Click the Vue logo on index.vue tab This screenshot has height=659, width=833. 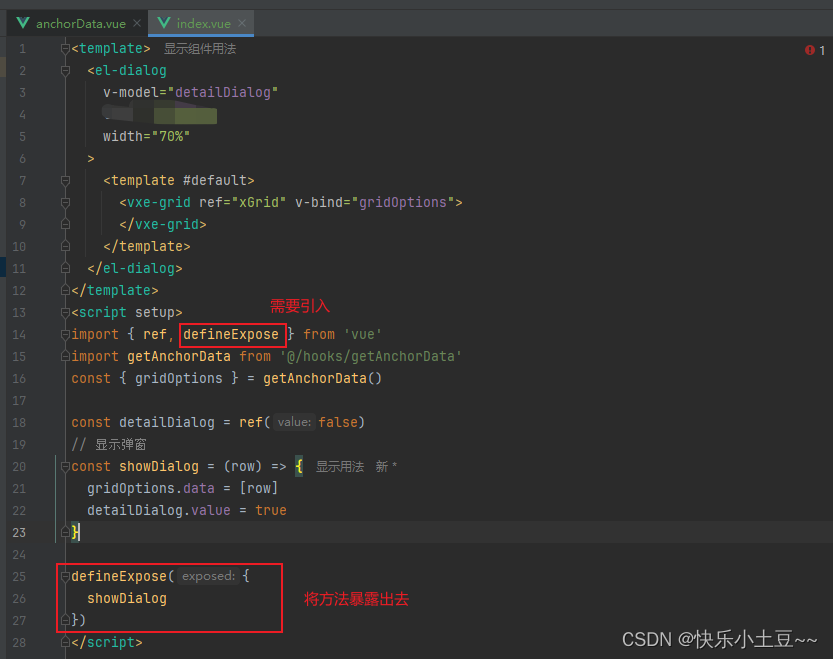click(164, 22)
